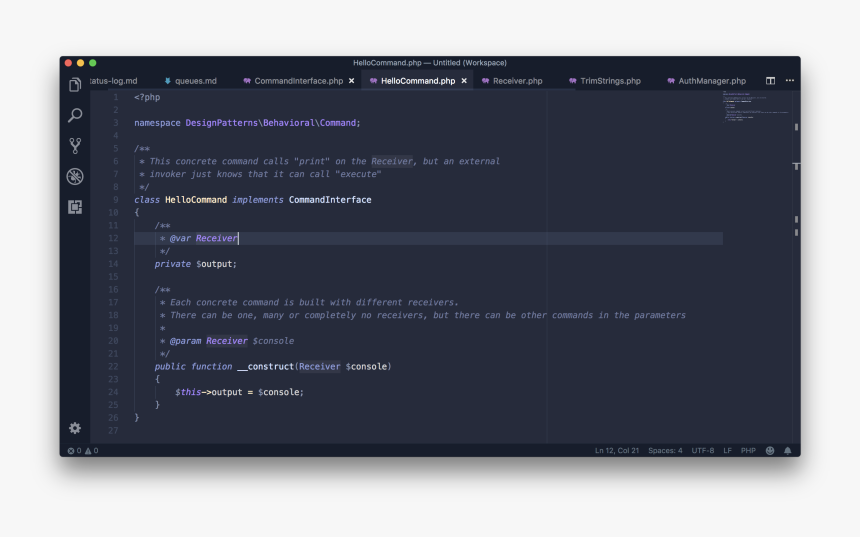Open the Source Control view
This screenshot has width=860, height=537.
tap(75, 146)
